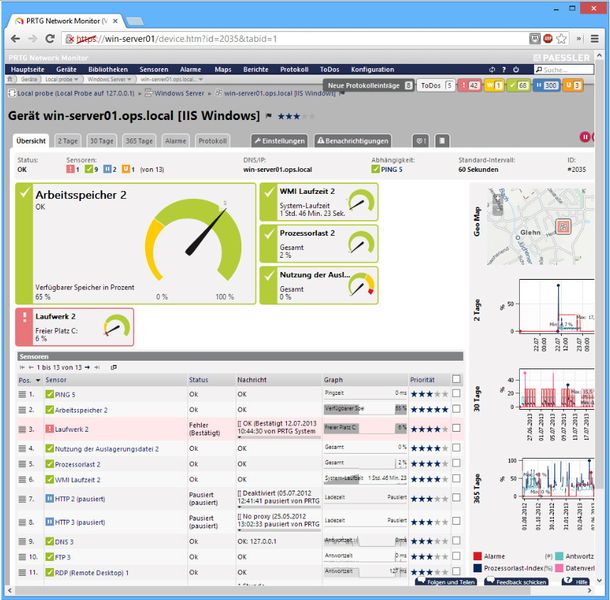Tick the checkbox for DNS 3 row

[x=456, y=540]
